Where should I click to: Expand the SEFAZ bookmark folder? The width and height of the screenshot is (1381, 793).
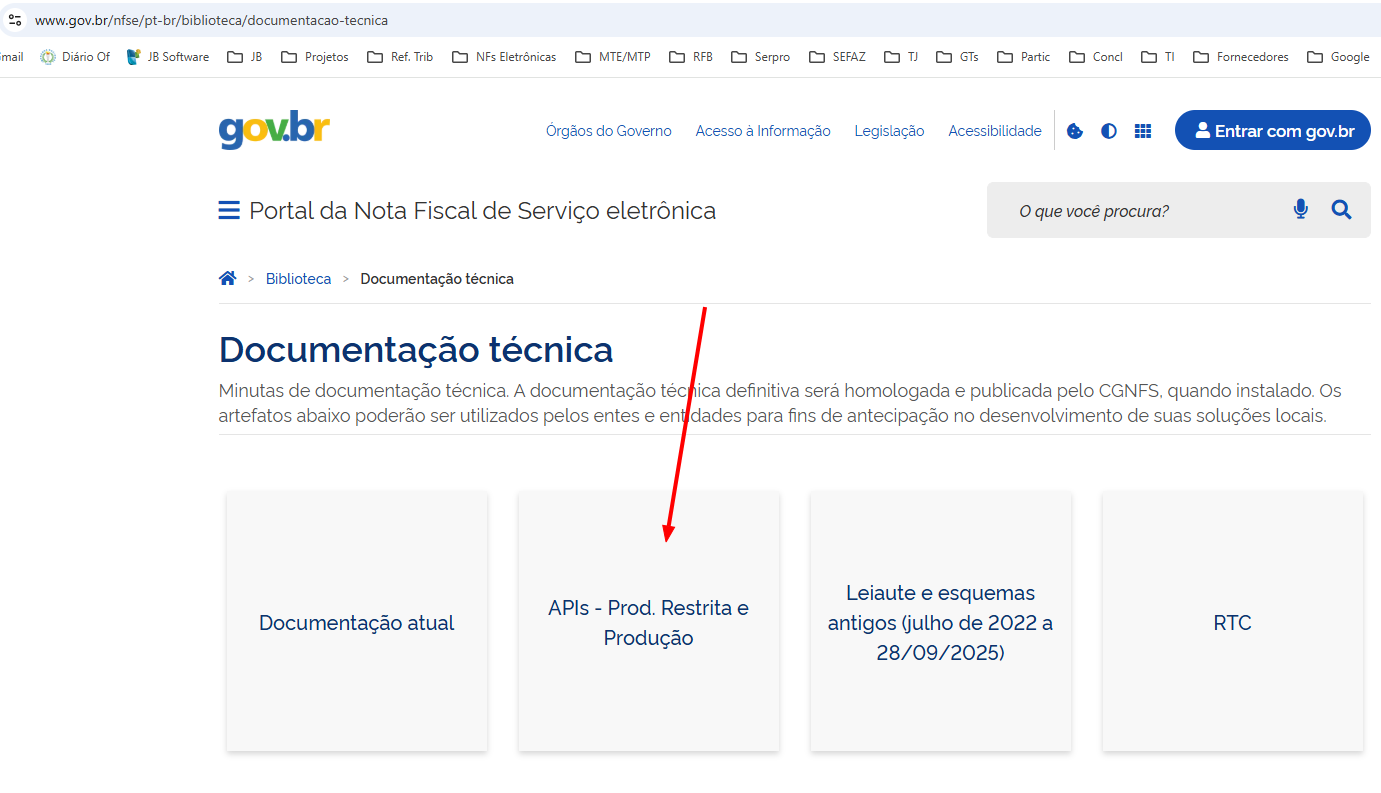840,57
